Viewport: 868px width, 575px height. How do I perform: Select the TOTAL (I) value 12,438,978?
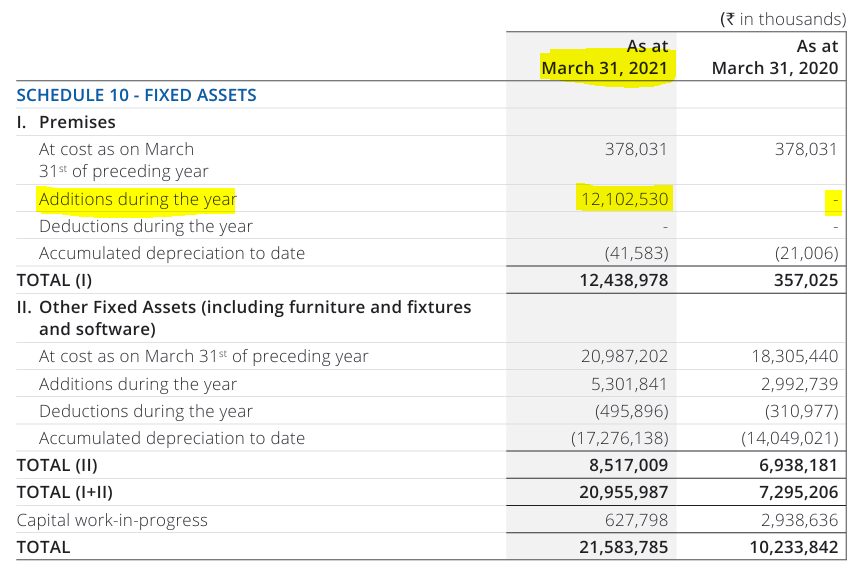pos(622,280)
